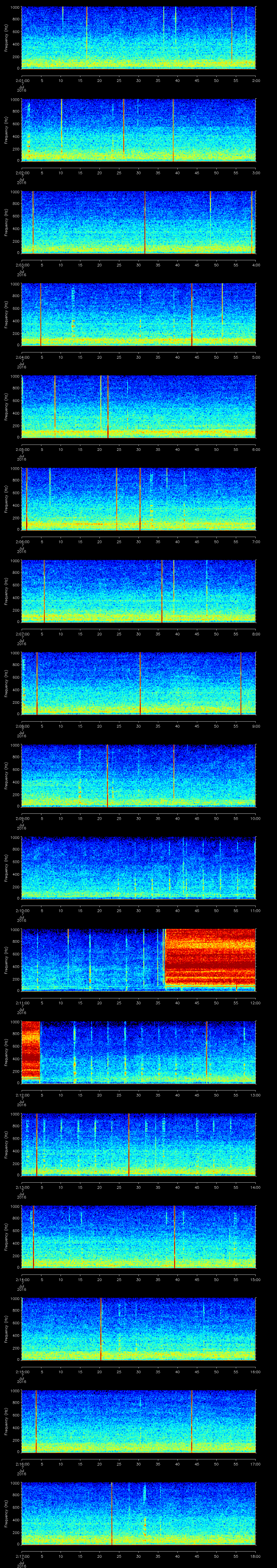The image size is (277, 1568).
Task: Click the 12:00 end time label
Action: [256, 1003]
